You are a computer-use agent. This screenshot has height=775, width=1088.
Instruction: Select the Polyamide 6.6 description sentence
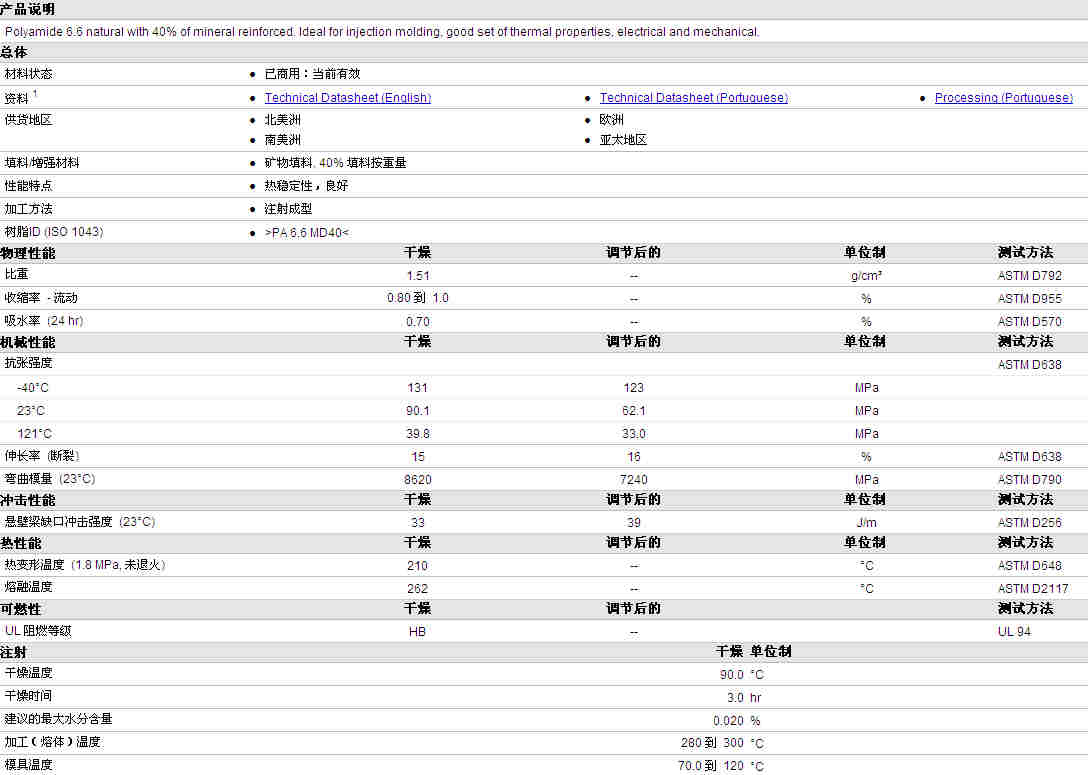point(382,31)
